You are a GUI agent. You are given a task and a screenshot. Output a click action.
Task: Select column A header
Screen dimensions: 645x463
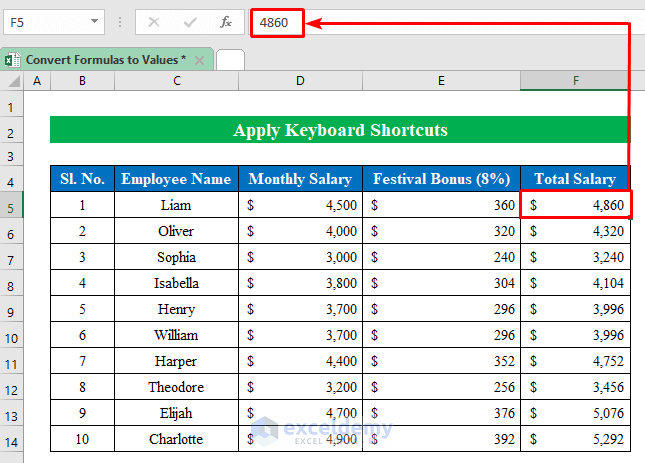point(37,81)
